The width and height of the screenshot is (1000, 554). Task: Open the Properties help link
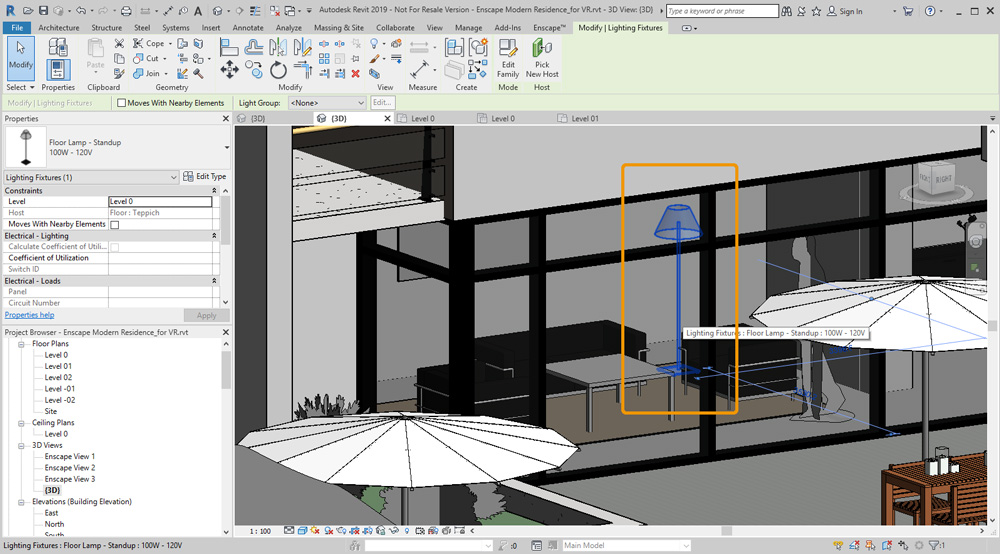click(x=29, y=315)
